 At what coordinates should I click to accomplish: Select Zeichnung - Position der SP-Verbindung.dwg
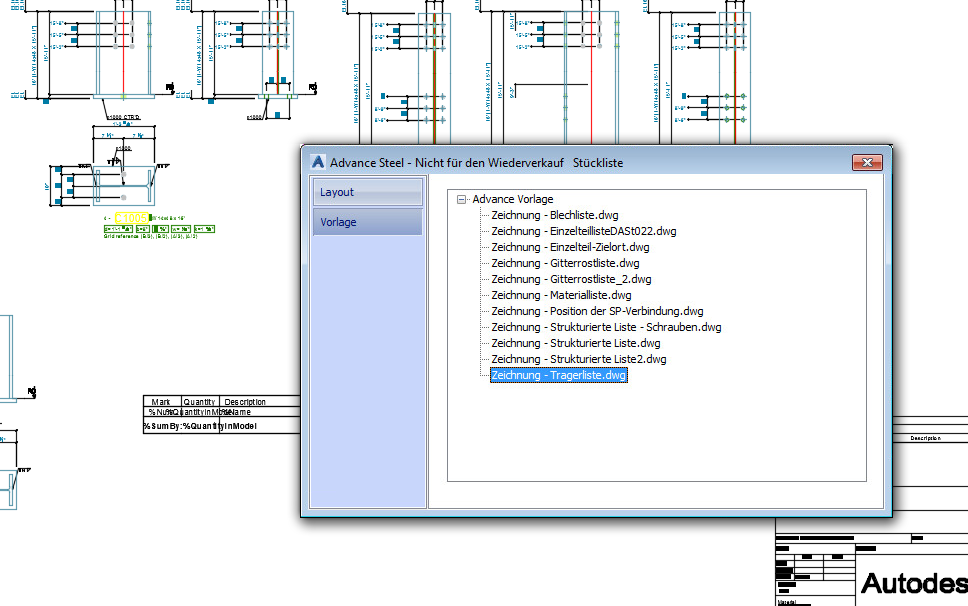pos(597,312)
